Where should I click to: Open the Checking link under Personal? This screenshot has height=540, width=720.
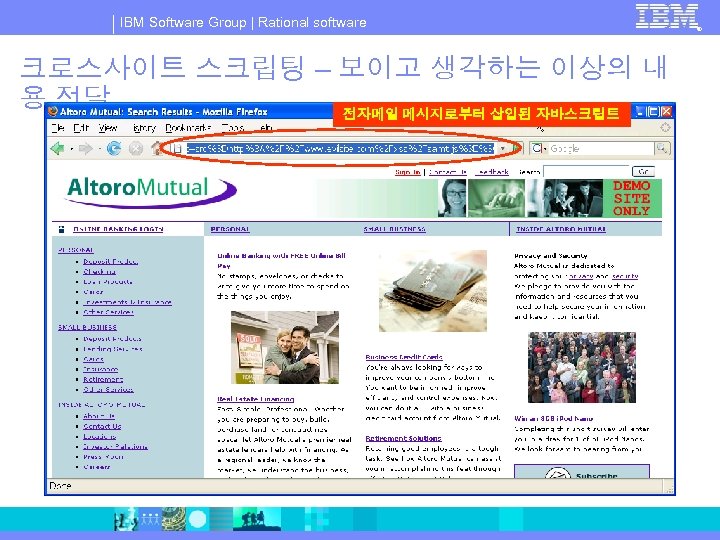99,272
